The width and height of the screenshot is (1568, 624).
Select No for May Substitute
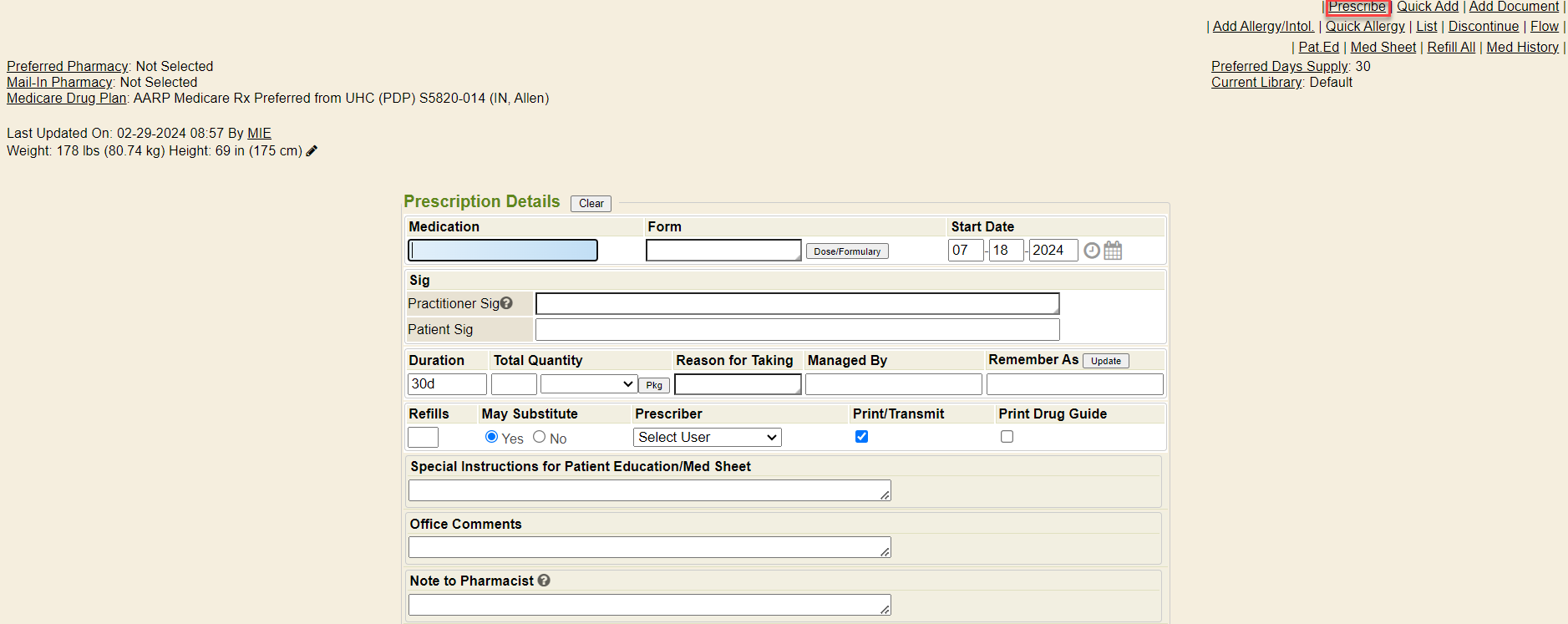tap(540, 437)
